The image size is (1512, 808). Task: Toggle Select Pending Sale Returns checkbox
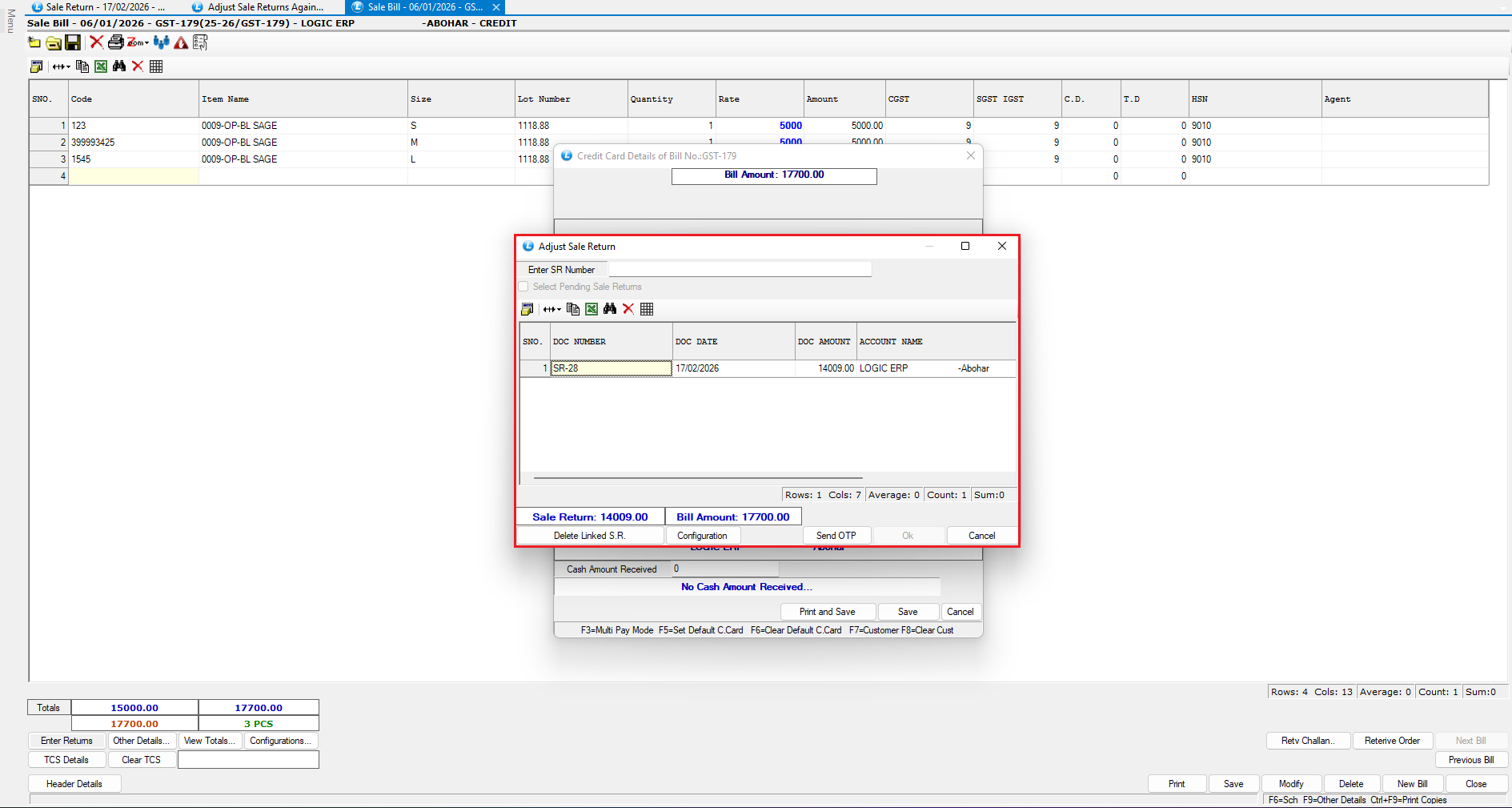523,287
